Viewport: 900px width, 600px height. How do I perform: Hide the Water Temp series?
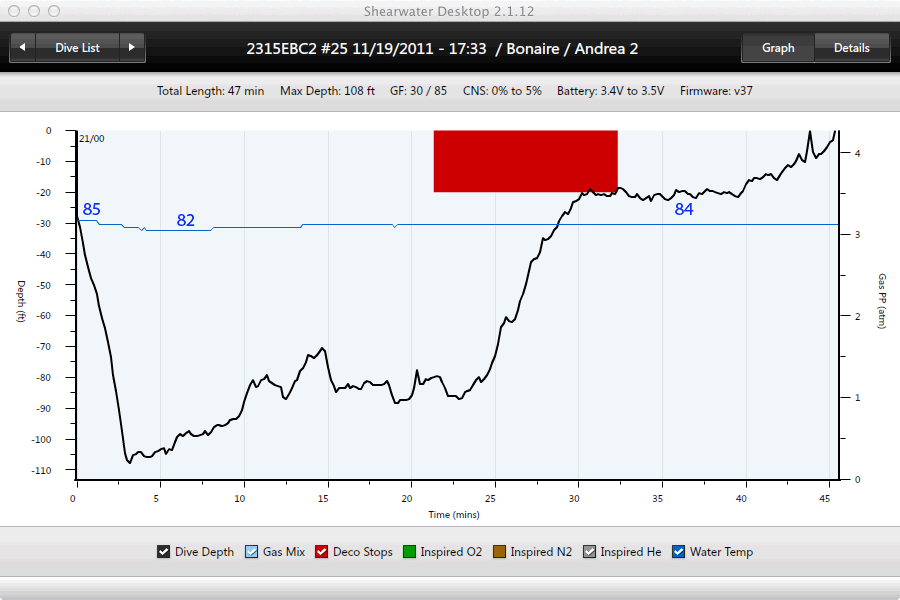click(678, 552)
